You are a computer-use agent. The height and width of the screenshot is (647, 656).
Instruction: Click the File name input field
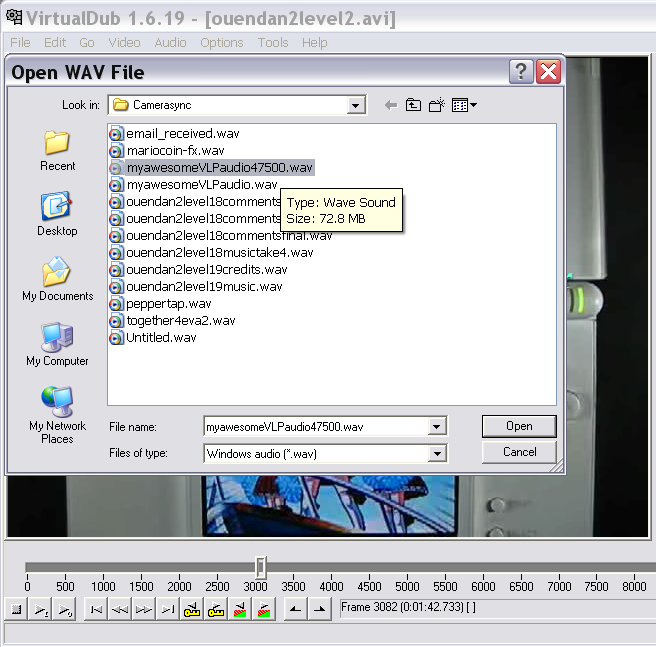click(317, 427)
